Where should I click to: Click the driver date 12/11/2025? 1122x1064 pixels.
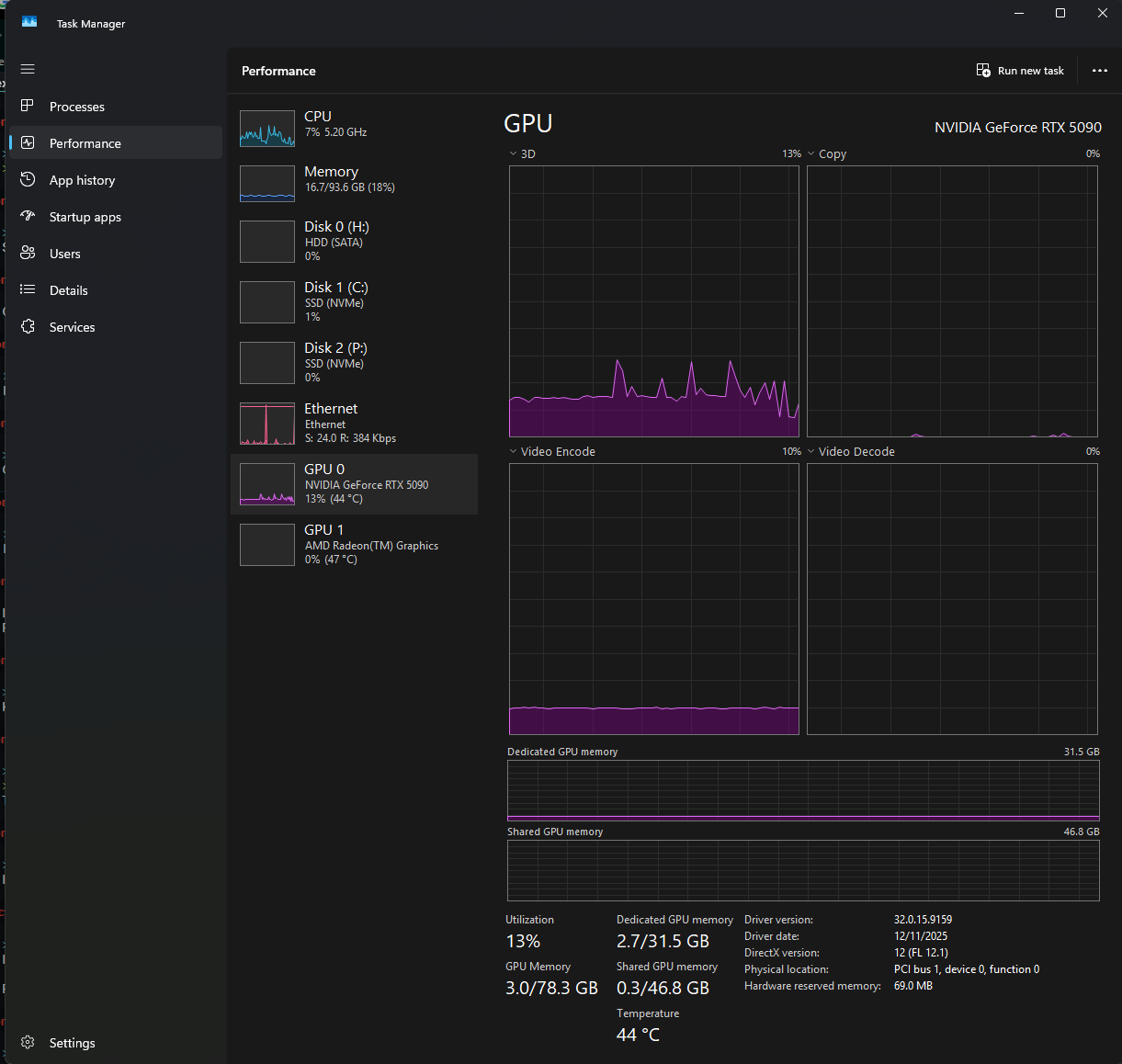point(921,936)
